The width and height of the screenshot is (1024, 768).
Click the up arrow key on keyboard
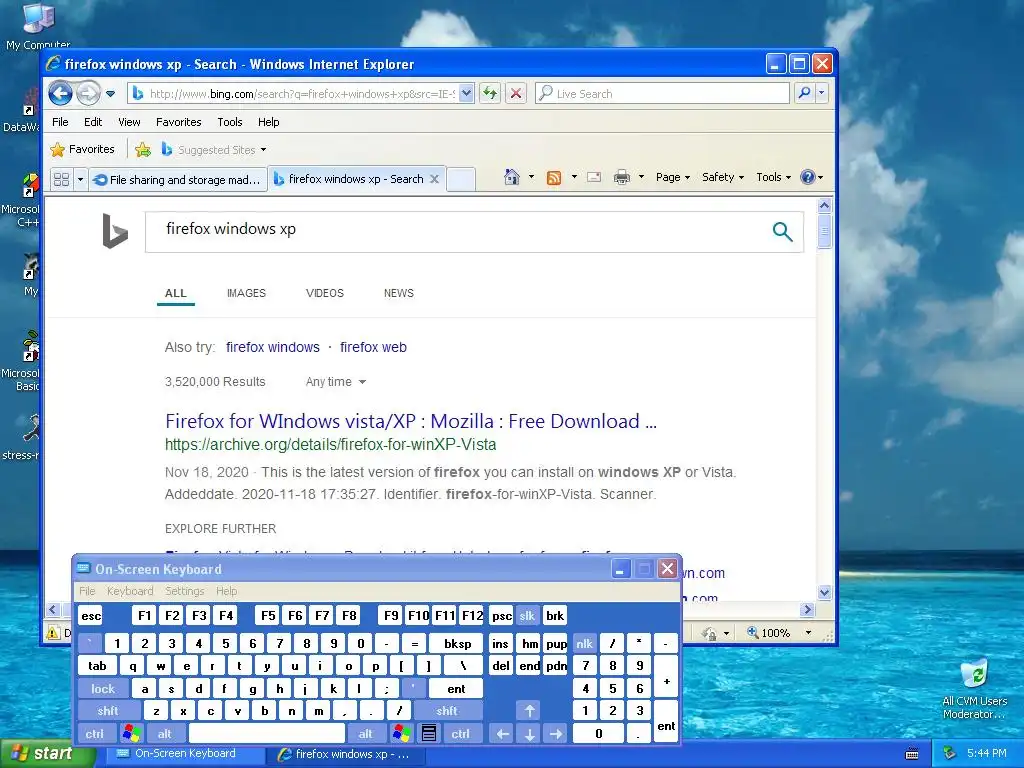(530, 711)
